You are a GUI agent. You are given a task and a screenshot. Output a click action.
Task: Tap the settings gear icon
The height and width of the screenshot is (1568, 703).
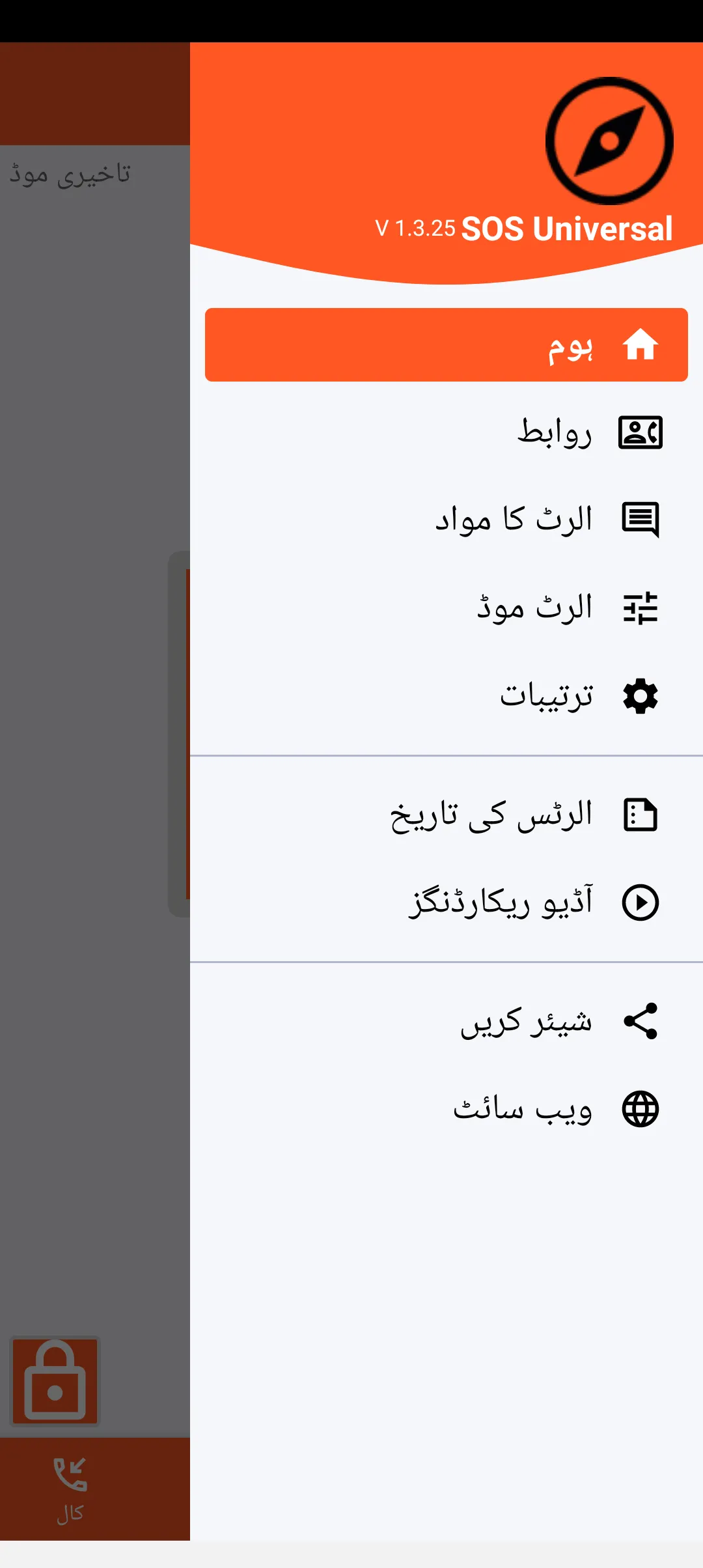coord(641,696)
